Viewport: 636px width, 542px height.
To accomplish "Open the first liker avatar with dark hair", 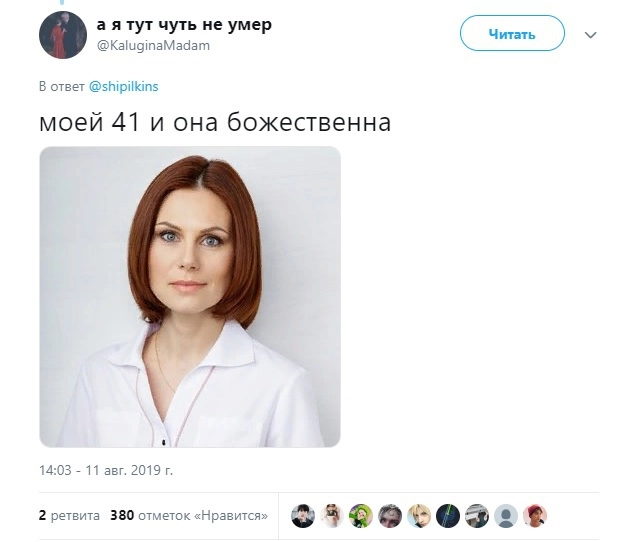I will pos(303,516).
